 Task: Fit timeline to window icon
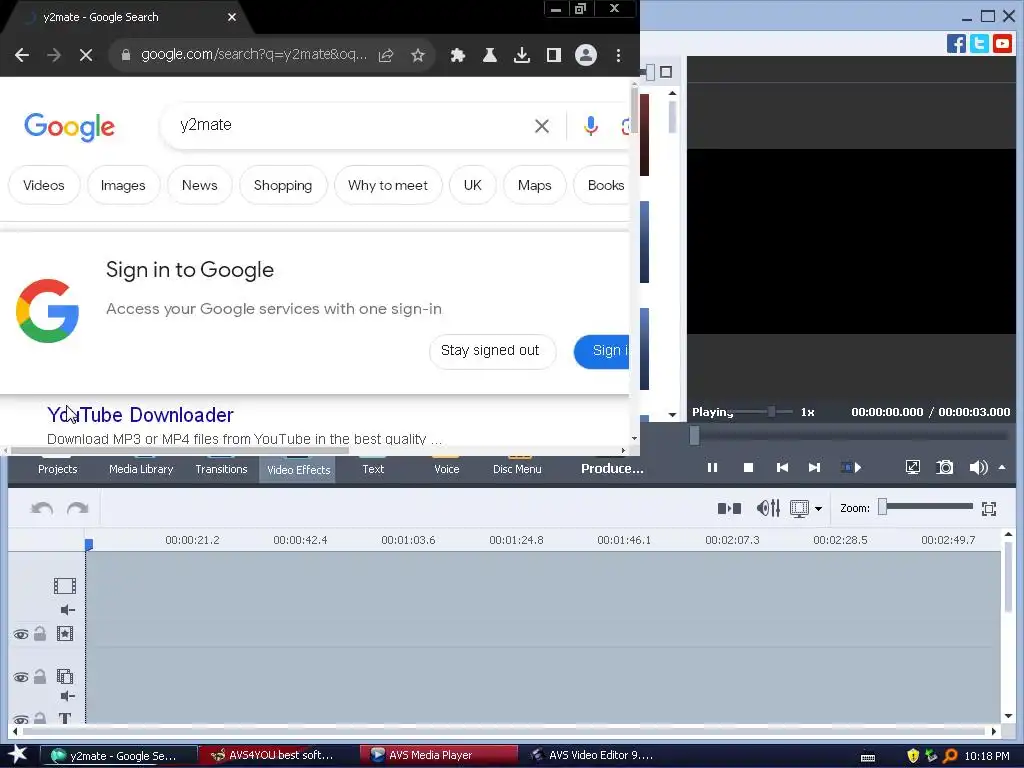coord(989,509)
